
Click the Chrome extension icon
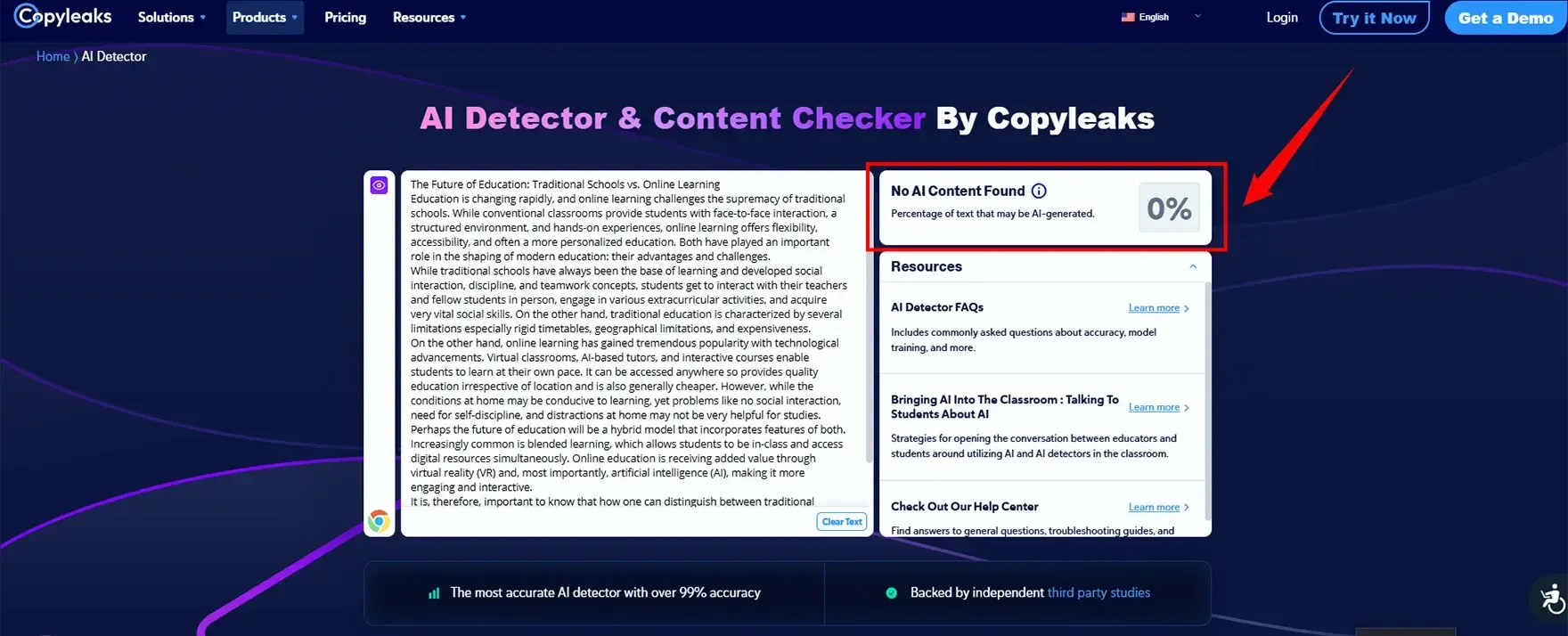[379, 521]
